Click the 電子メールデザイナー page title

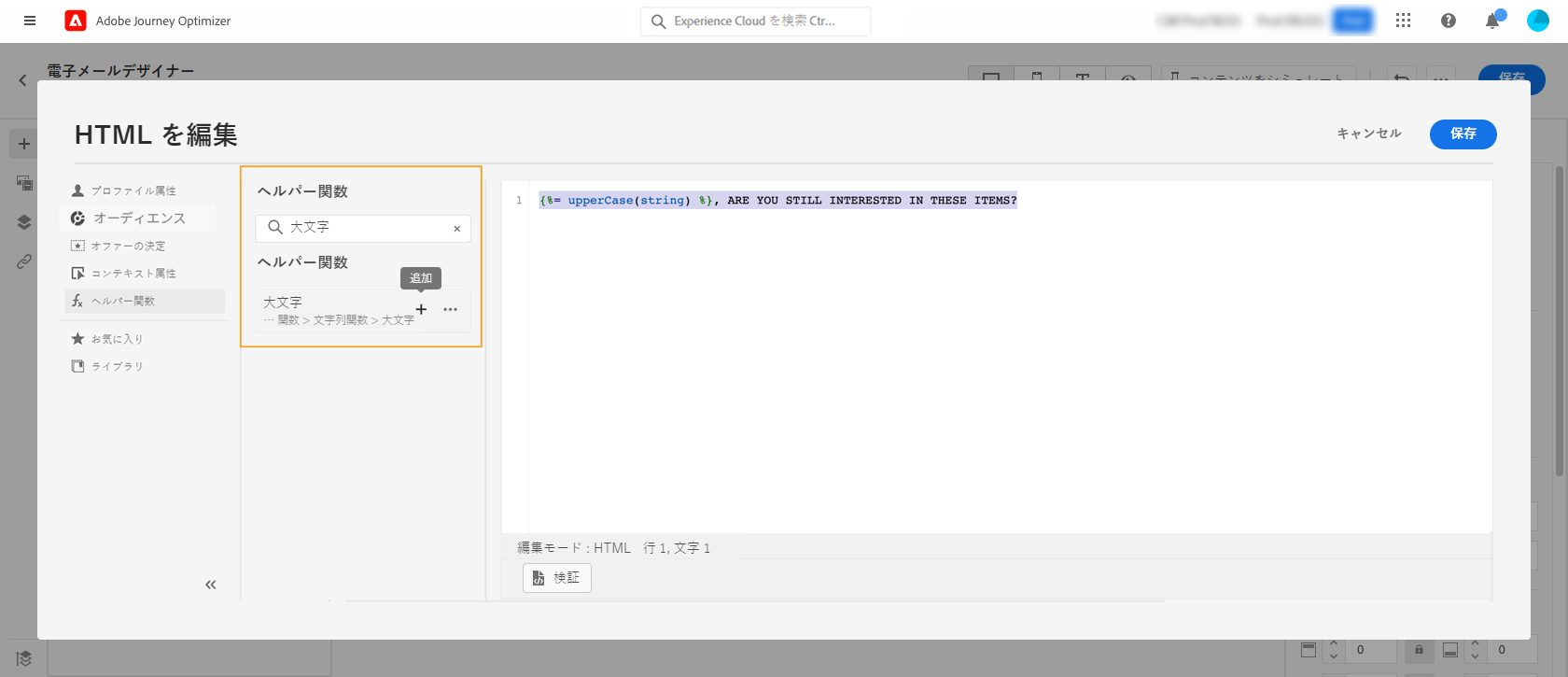[121, 71]
